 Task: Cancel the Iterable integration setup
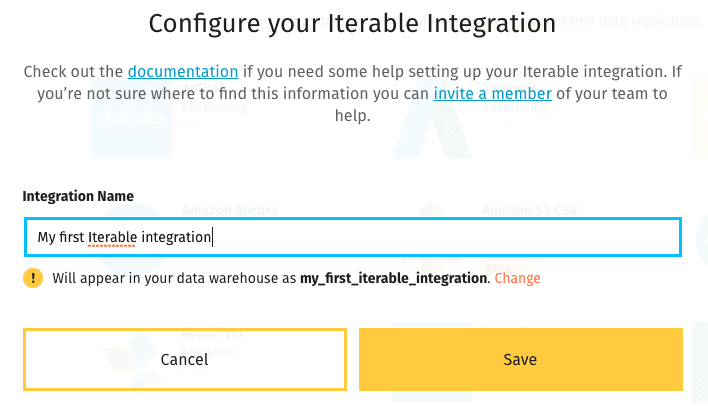point(185,359)
